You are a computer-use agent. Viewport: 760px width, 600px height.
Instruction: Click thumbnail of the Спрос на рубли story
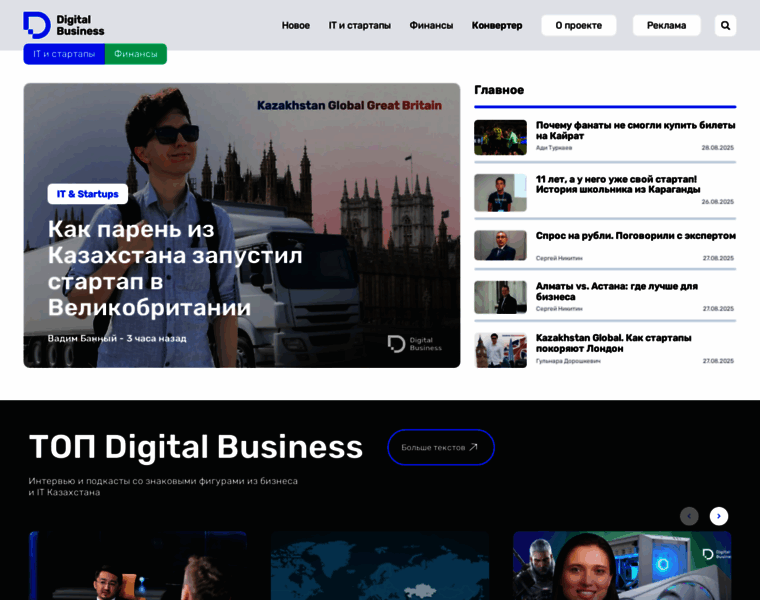click(x=500, y=245)
